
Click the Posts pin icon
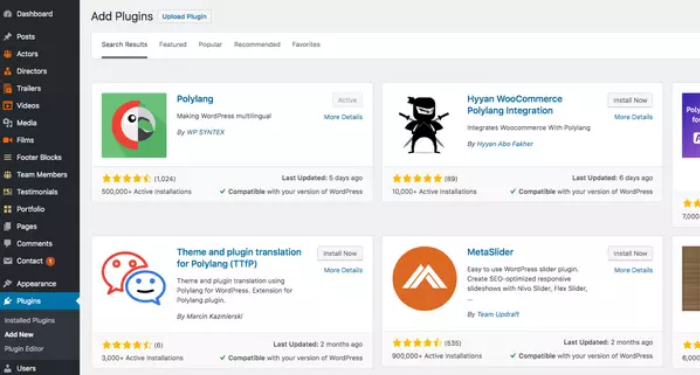7,37
